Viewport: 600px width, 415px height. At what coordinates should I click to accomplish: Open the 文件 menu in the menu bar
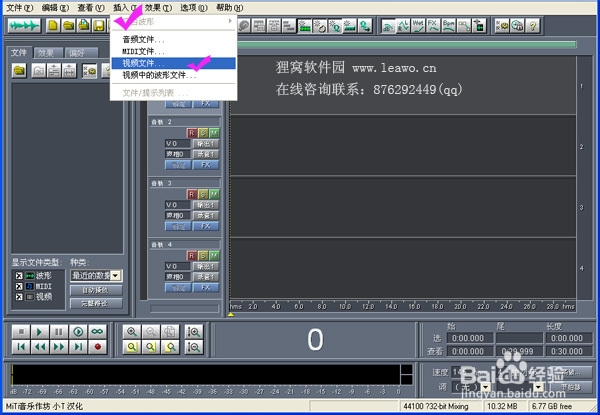coord(20,7)
